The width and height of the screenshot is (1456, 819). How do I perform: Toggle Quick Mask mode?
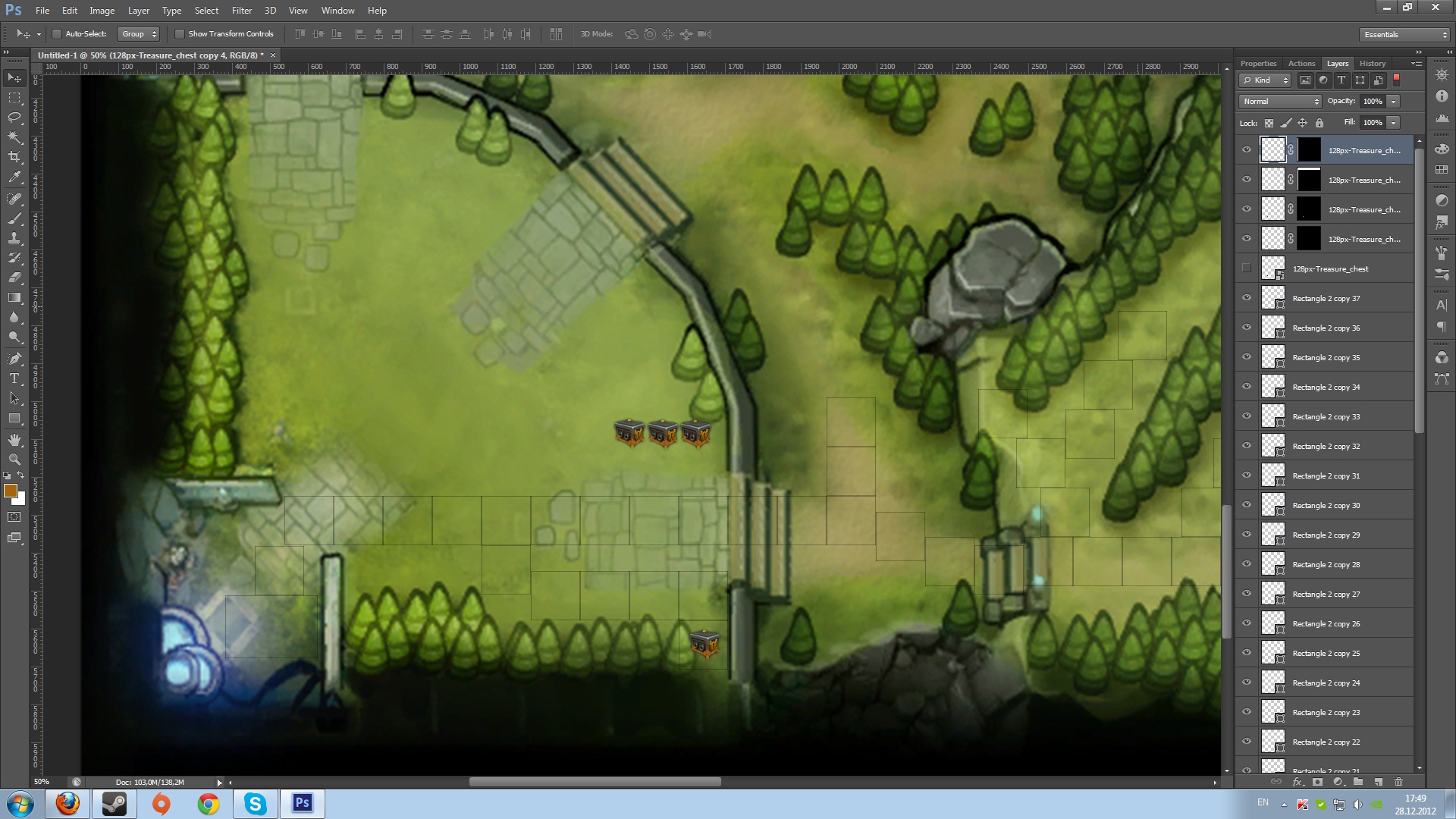14,517
